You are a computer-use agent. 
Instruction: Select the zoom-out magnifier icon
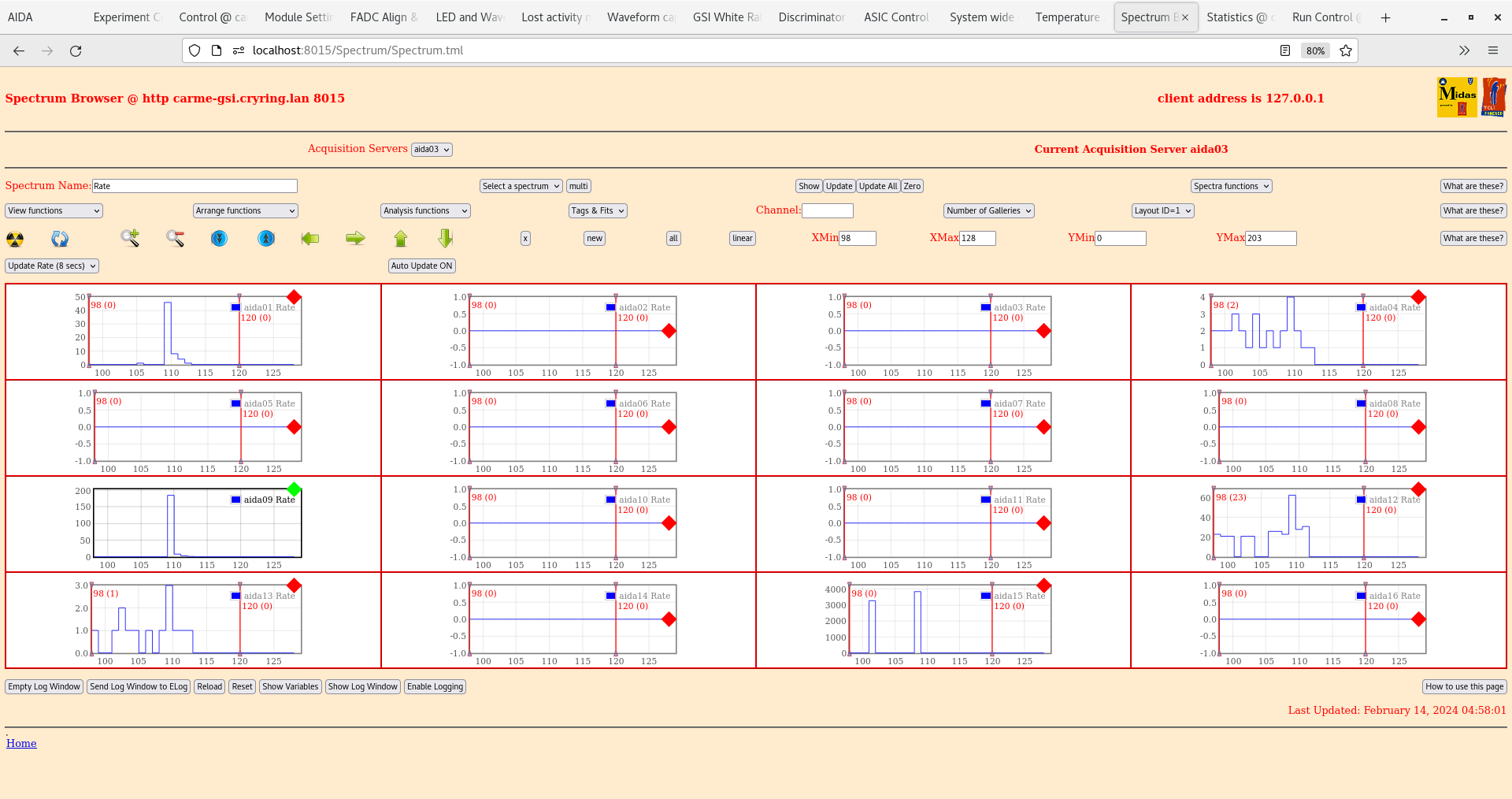click(175, 238)
